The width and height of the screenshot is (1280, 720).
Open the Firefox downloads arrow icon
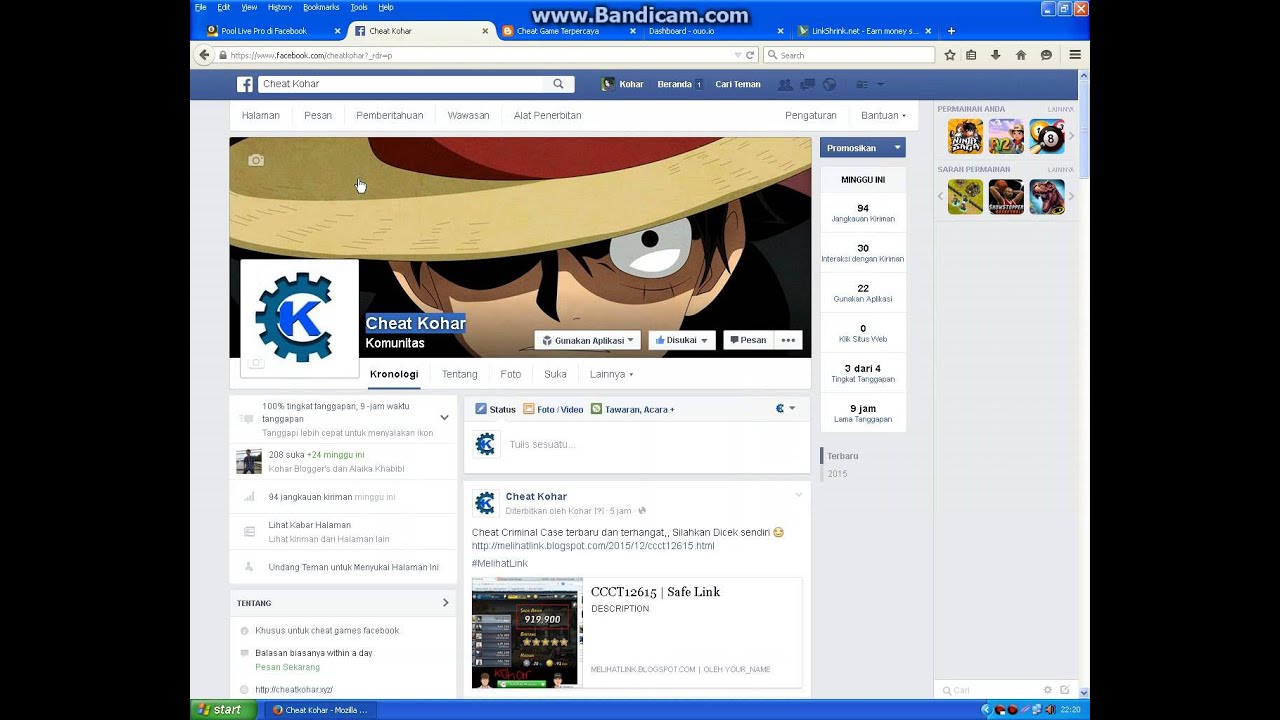pos(996,55)
